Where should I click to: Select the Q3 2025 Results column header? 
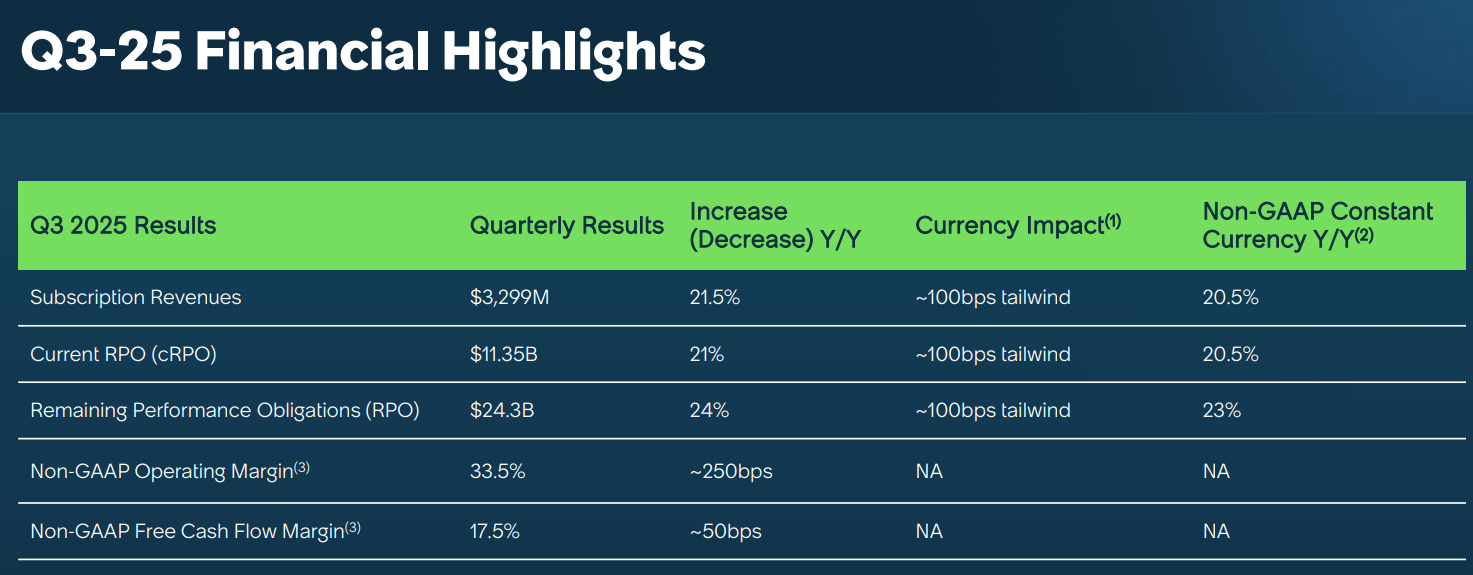pyautogui.click(x=123, y=226)
